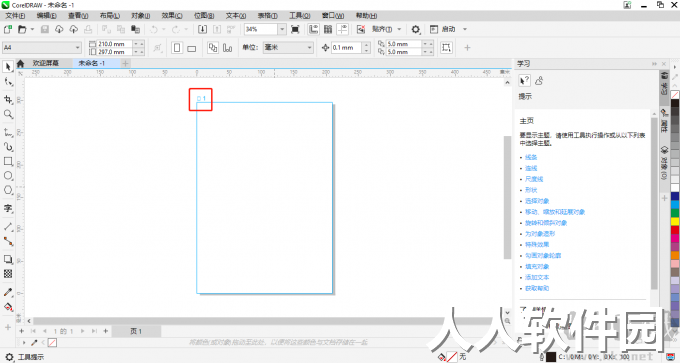Select the Text tool 字
This screenshot has height=363, width=680.
(x=8, y=209)
